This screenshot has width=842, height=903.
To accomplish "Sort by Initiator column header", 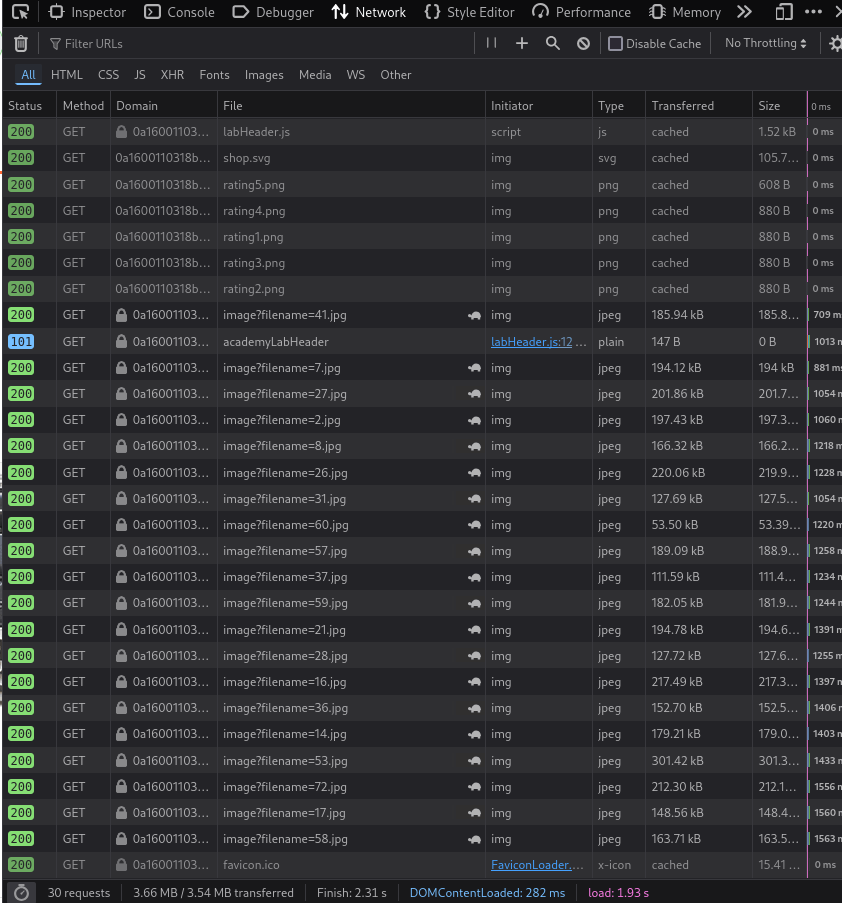I will pos(538,106).
